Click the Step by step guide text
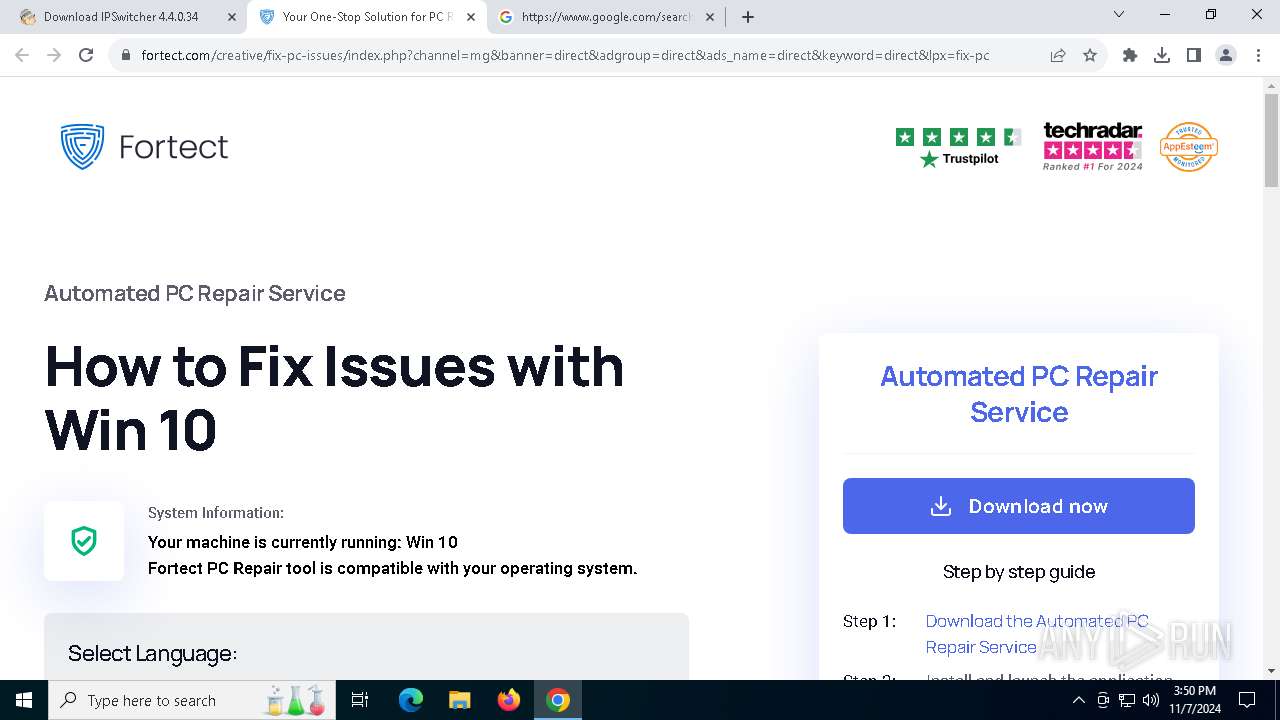The height and width of the screenshot is (720, 1280). point(1019,572)
